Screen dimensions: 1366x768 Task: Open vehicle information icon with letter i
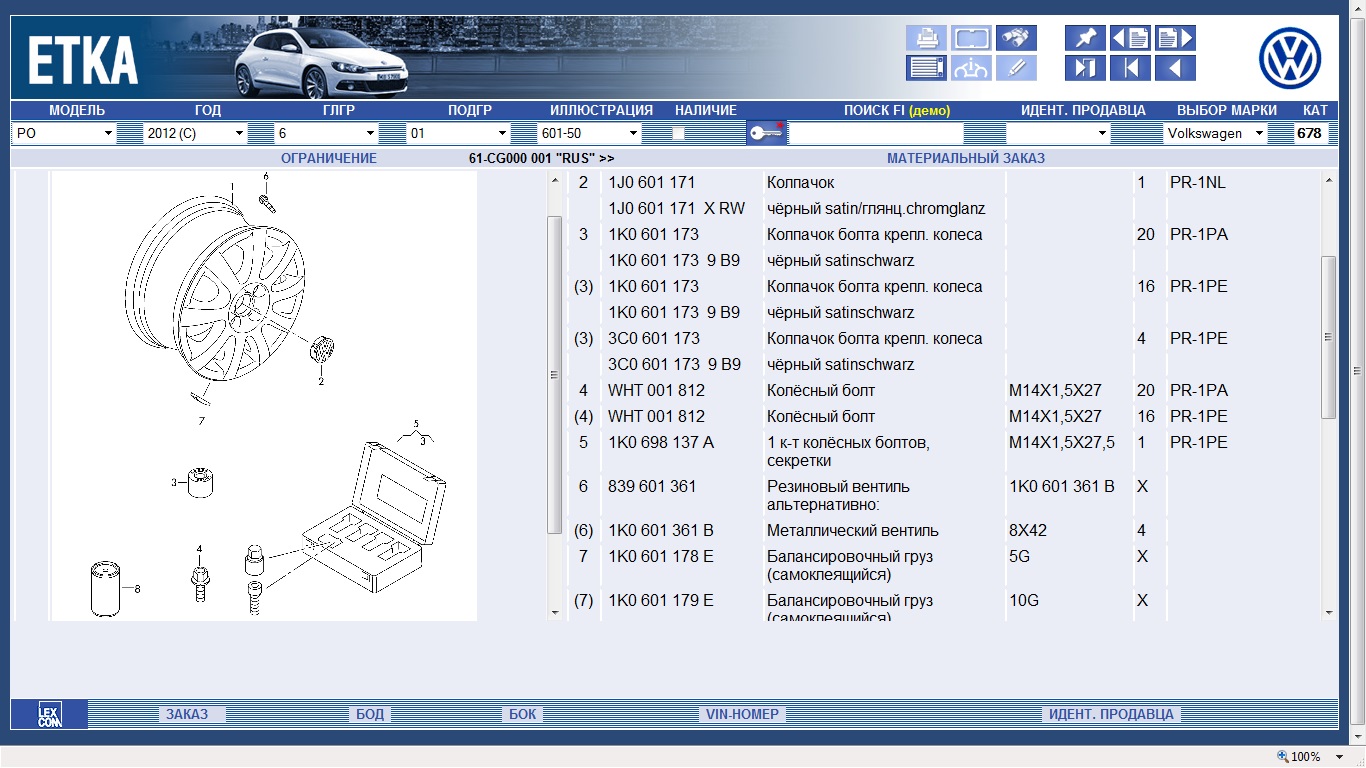[971, 68]
